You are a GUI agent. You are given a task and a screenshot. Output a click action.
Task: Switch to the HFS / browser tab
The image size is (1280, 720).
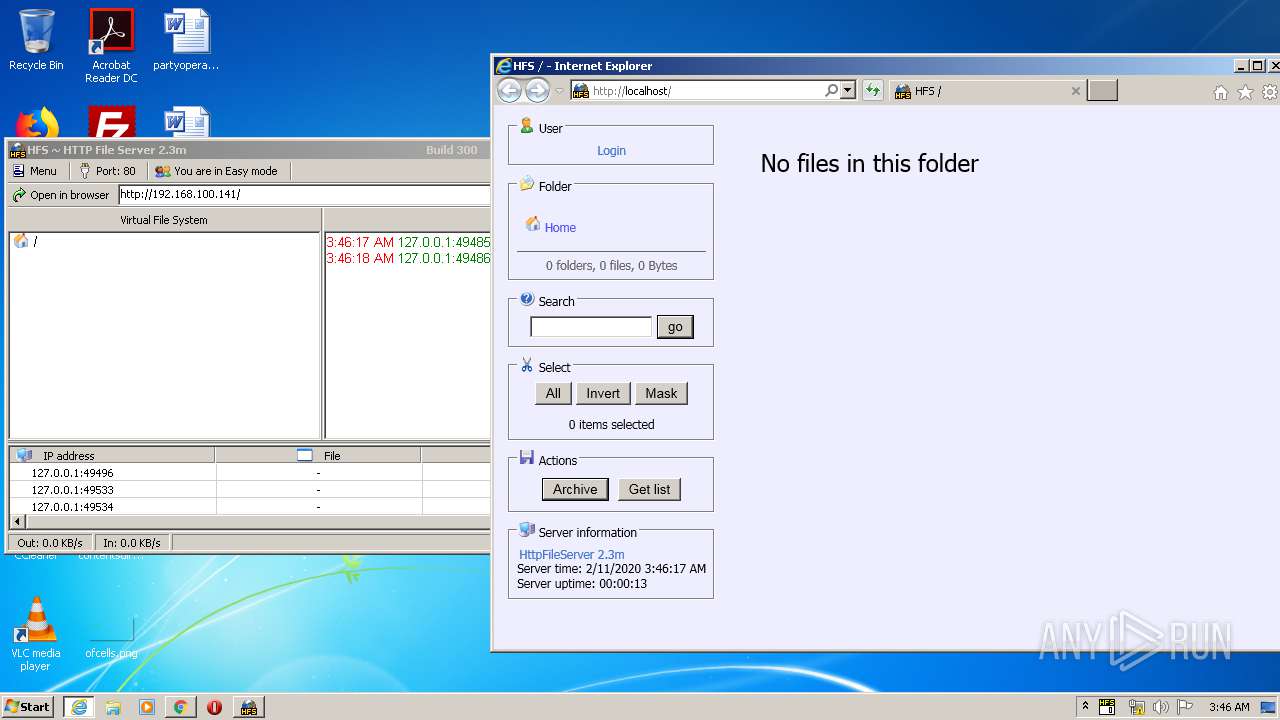(x=980, y=91)
